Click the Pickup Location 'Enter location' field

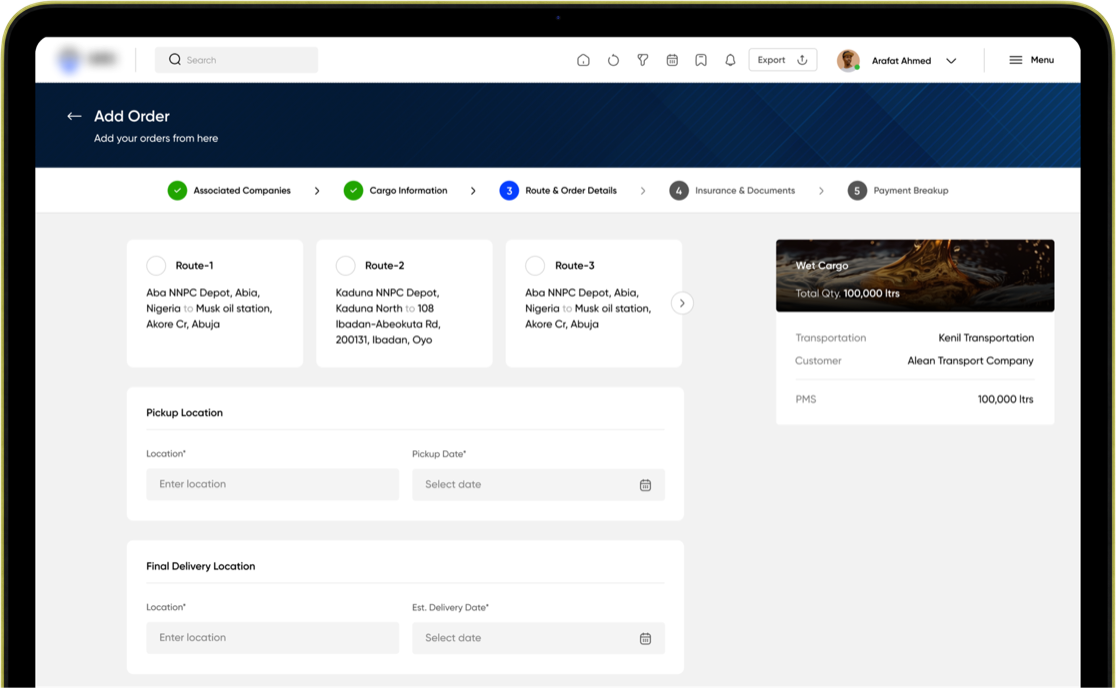[273, 485]
